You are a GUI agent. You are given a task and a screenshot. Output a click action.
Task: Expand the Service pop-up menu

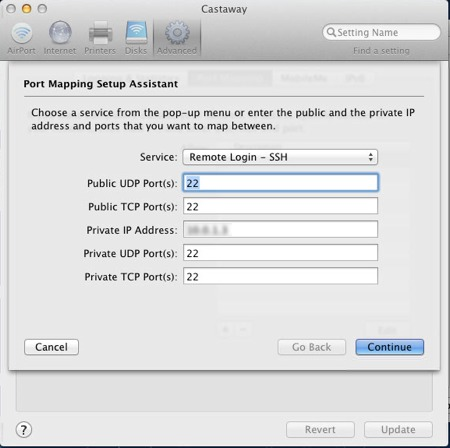(x=280, y=157)
